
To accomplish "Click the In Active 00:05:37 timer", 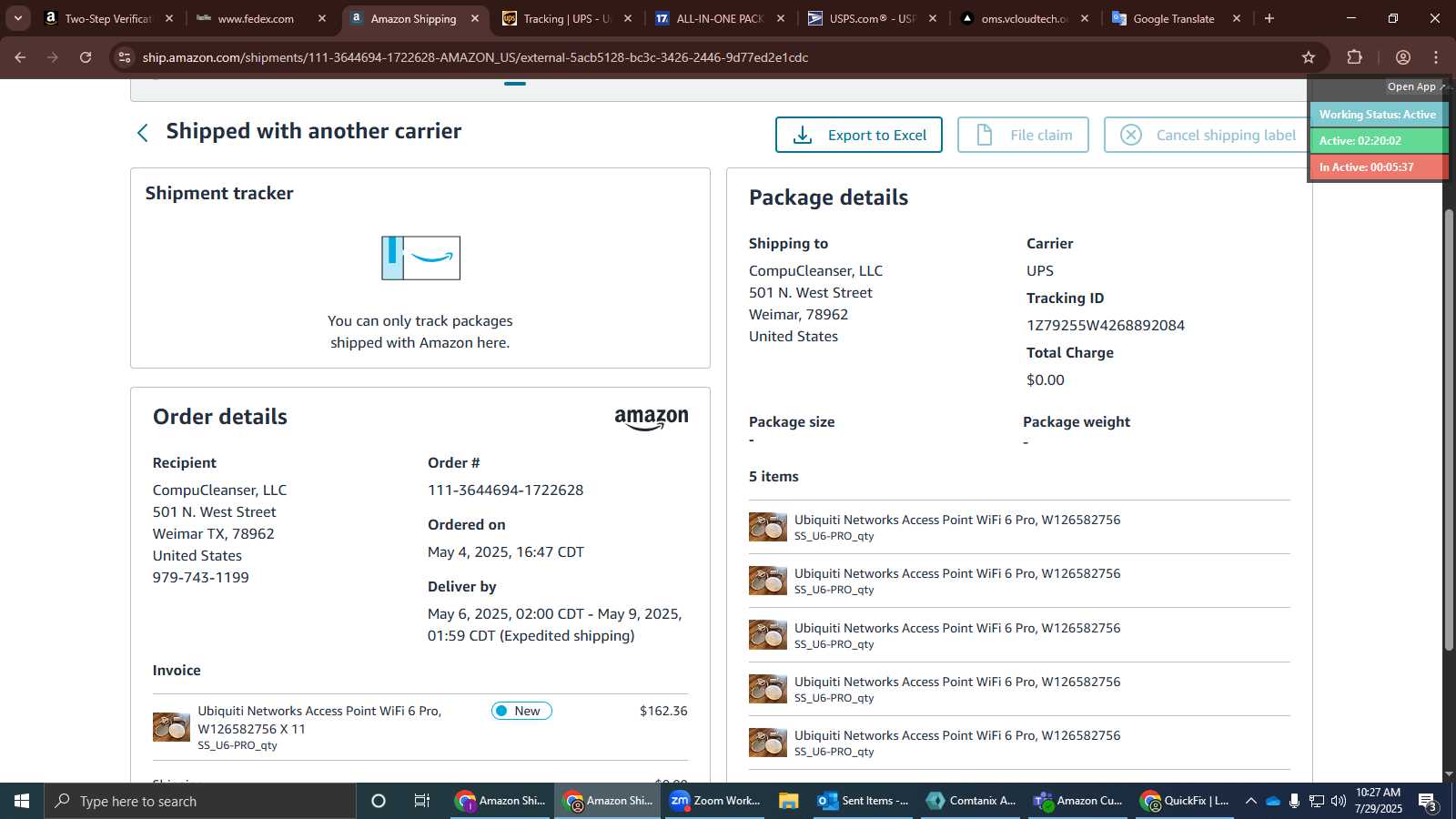I will click(1378, 167).
